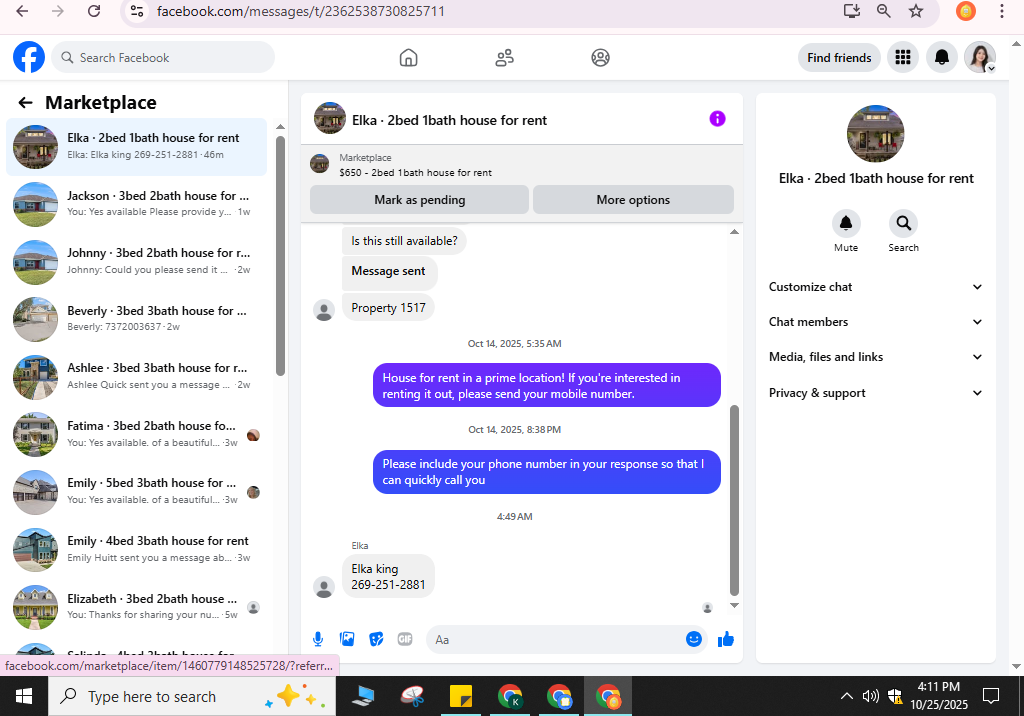Open the Groups icon in top navigation

[600, 57]
